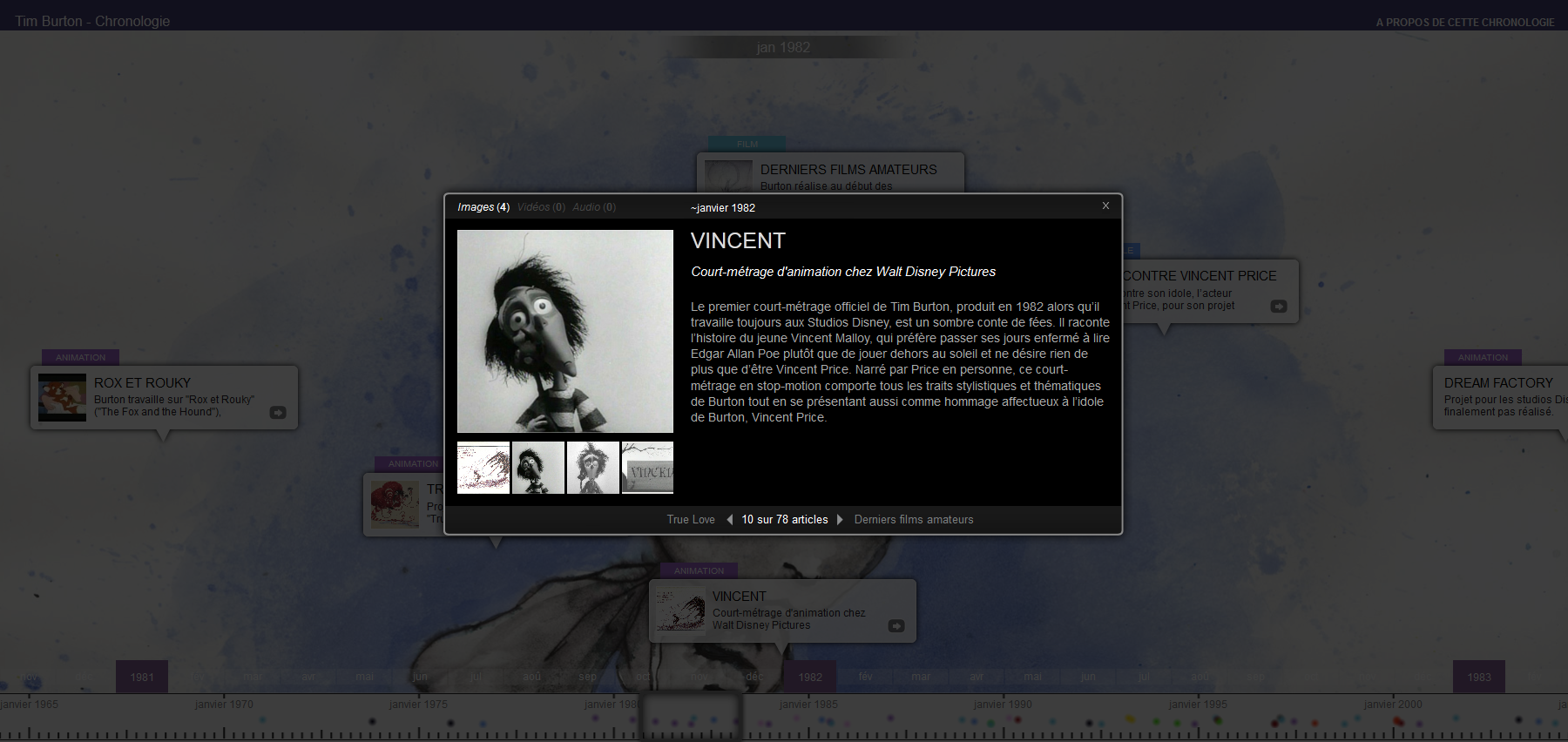Open the 'Contre Vincent Price' card

click(x=1210, y=291)
